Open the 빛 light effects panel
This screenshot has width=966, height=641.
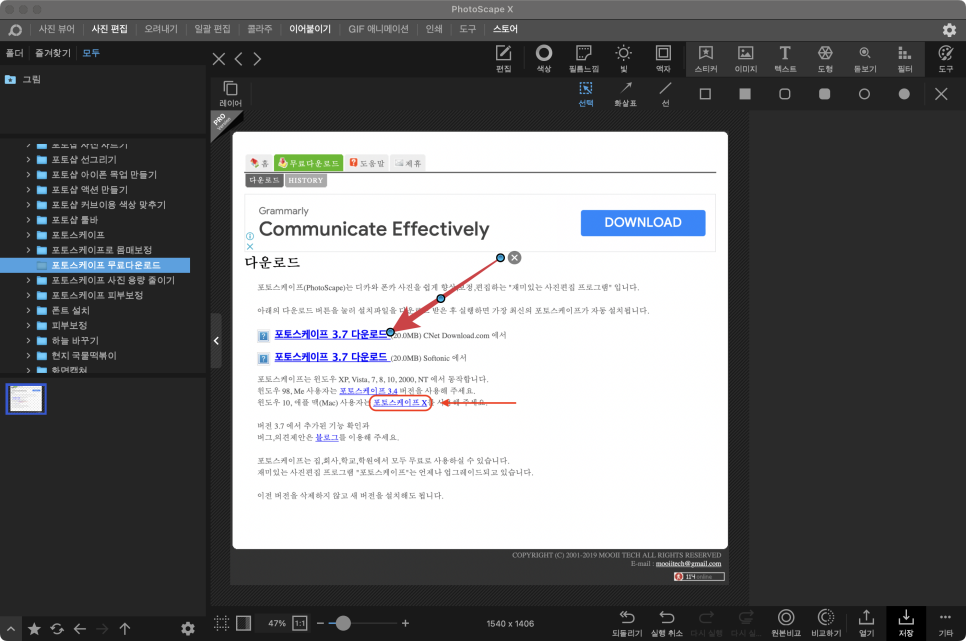tap(623, 59)
